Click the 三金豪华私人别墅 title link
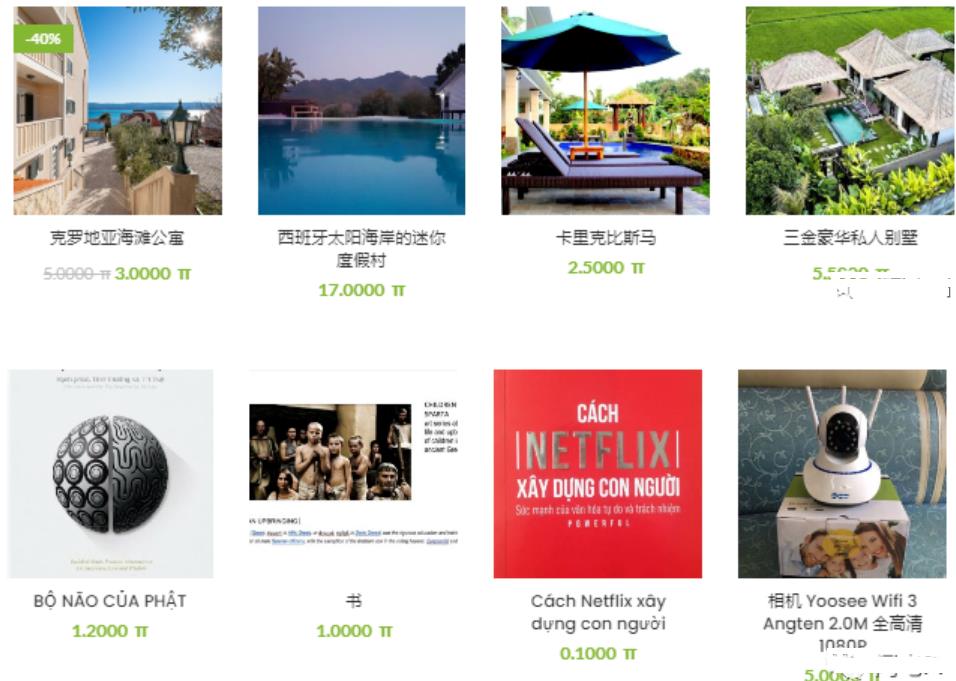 850,238
